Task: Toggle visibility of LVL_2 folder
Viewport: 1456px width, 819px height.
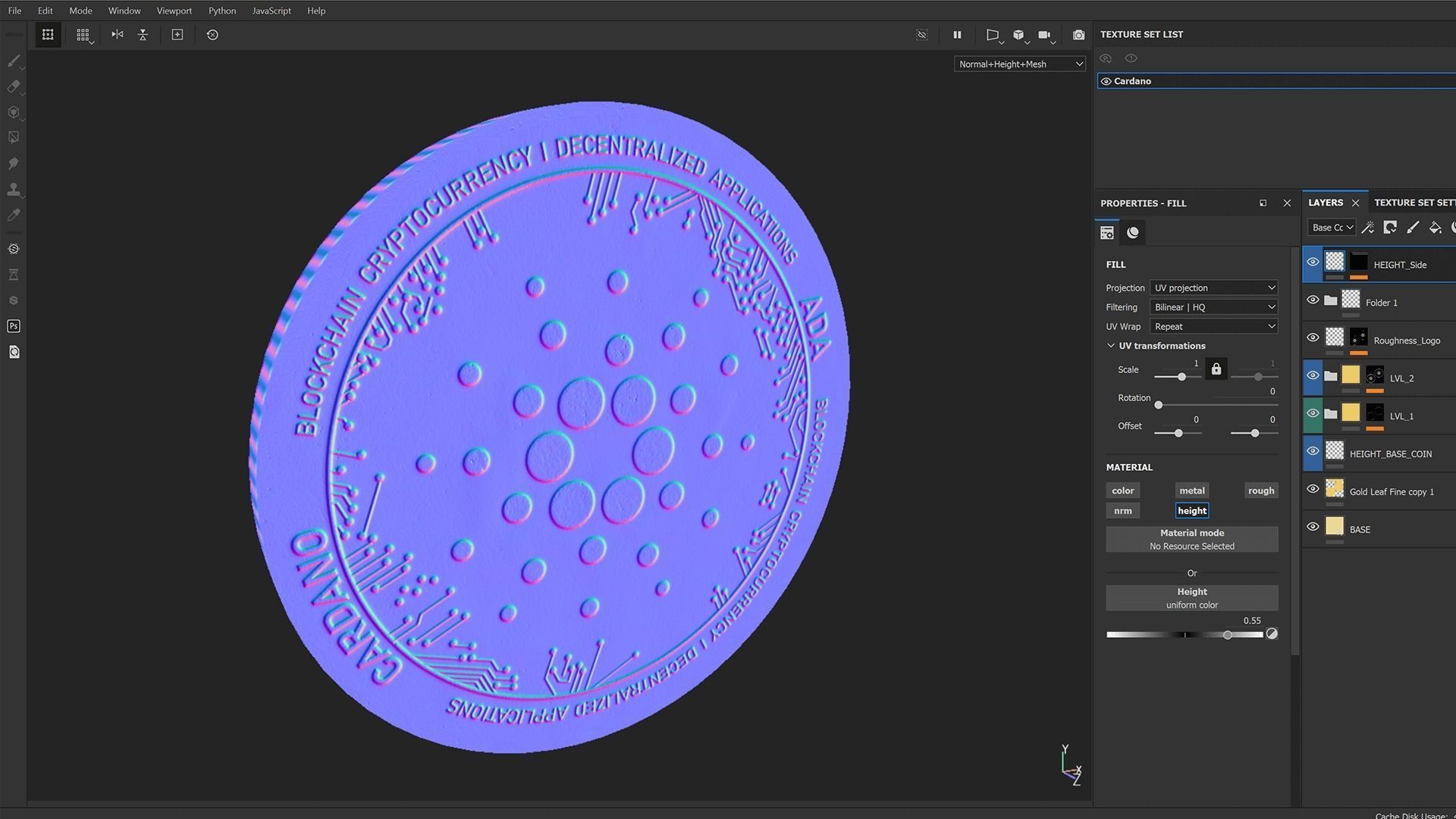Action: tap(1313, 376)
